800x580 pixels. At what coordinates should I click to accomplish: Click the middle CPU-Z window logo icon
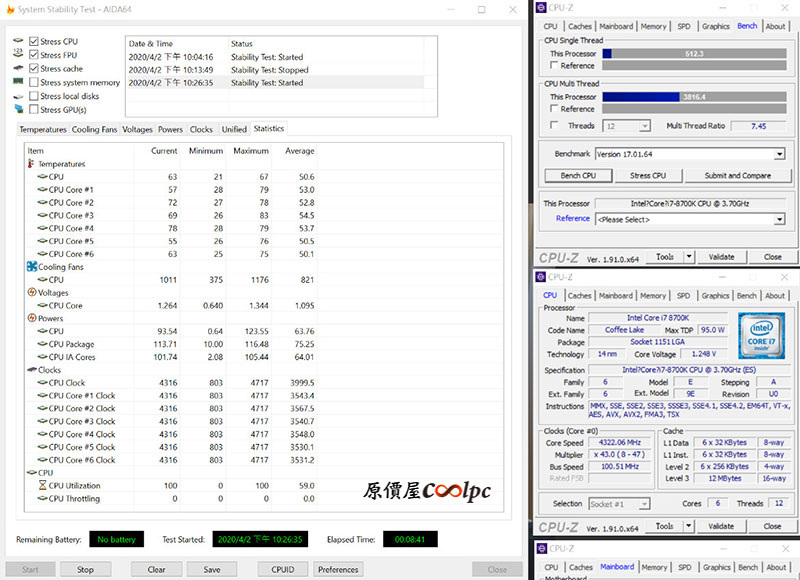click(x=541, y=276)
